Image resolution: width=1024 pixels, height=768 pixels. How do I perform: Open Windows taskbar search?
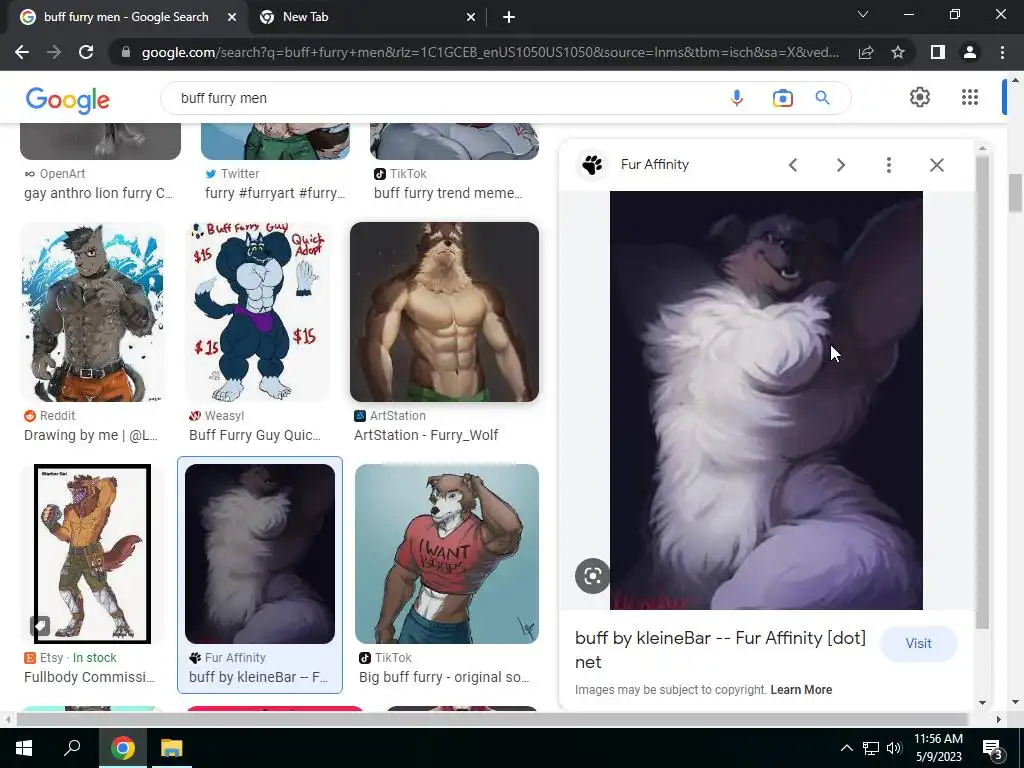pyautogui.click(x=72, y=748)
